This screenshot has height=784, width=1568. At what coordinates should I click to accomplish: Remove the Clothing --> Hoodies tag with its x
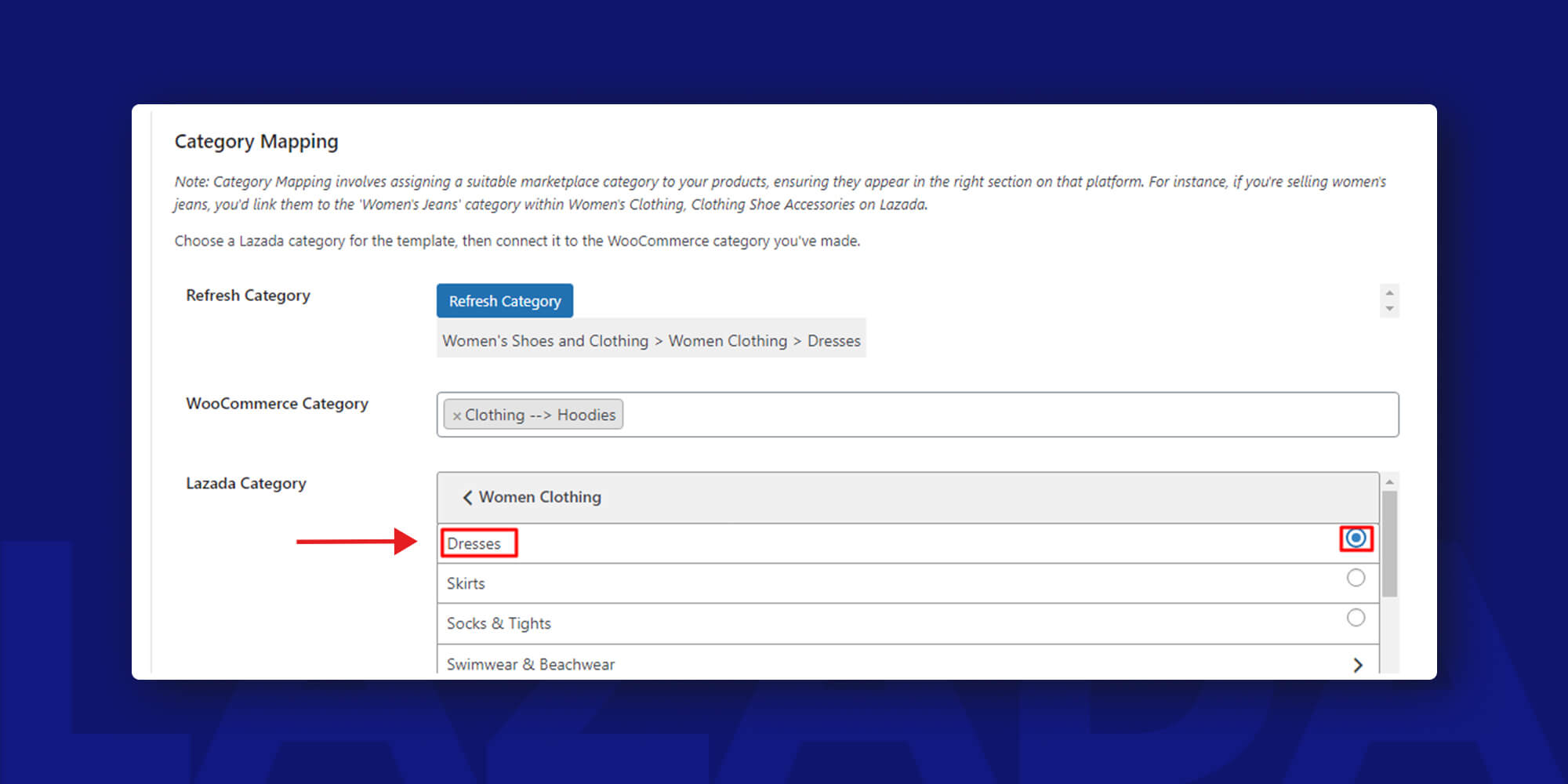click(x=456, y=416)
